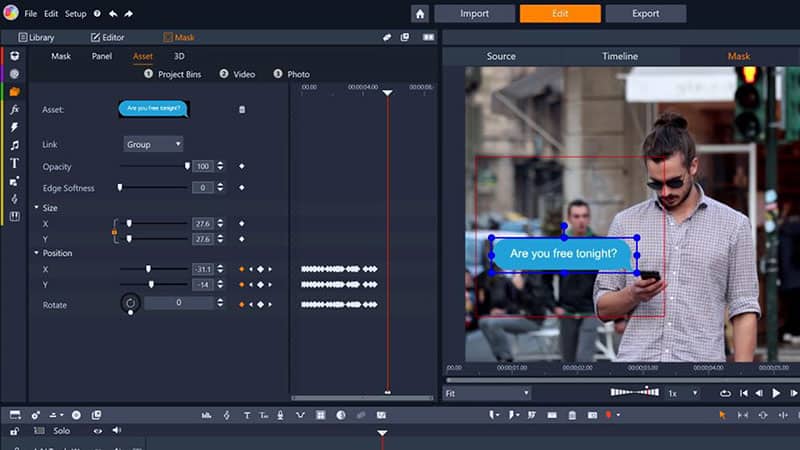
Task: Toggle the Size X/Y aspect lock
Action: 114,232
